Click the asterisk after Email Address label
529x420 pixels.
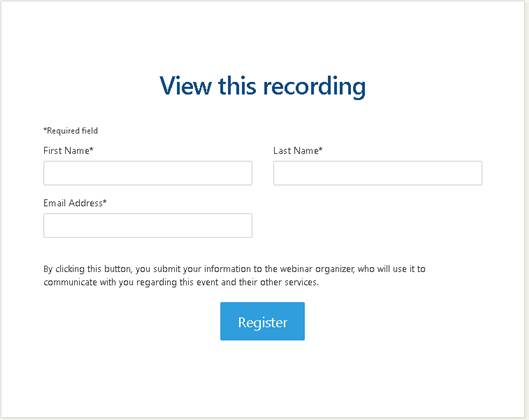tap(105, 201)
